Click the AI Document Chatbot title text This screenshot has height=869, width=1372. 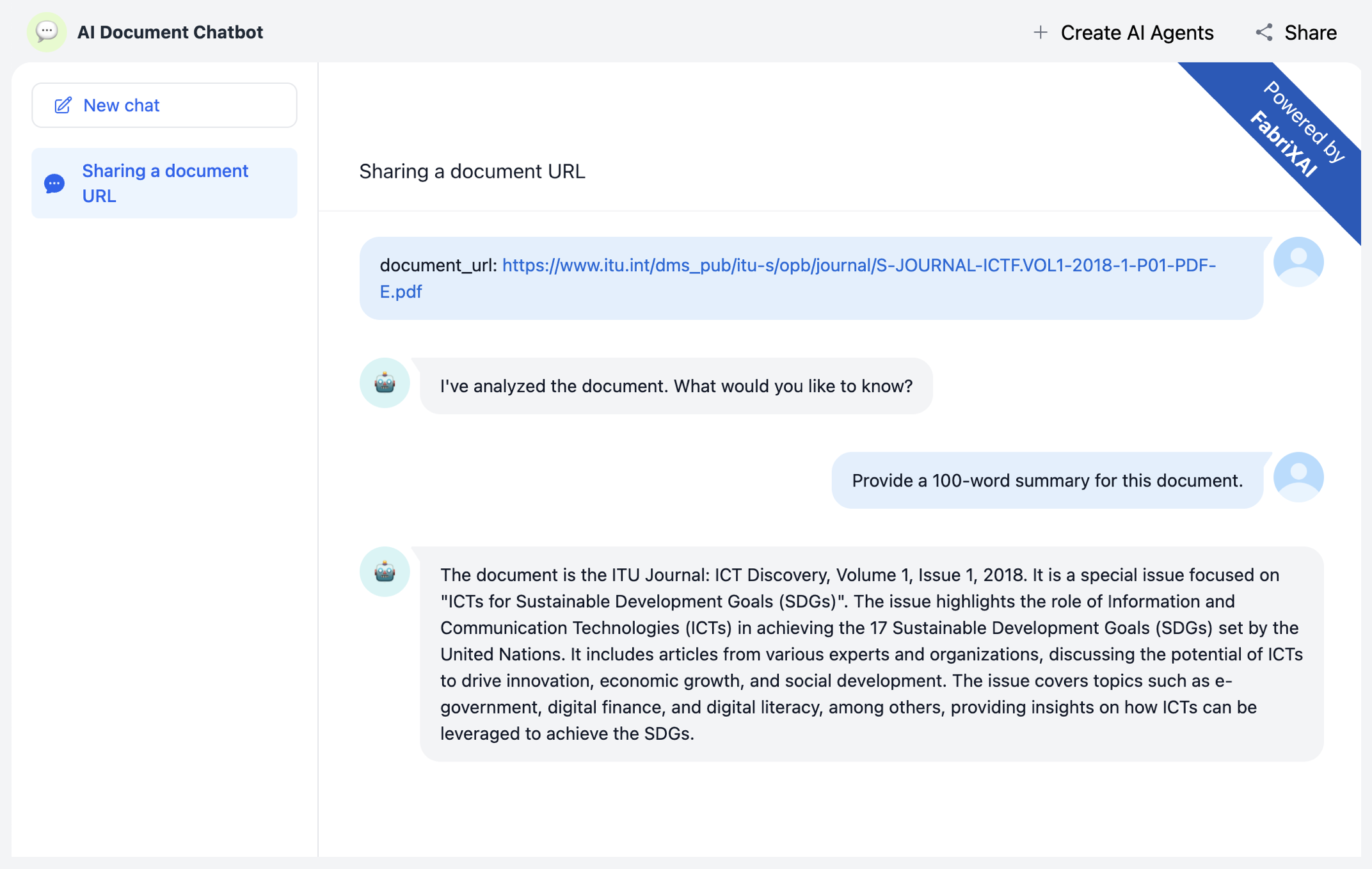170,32
